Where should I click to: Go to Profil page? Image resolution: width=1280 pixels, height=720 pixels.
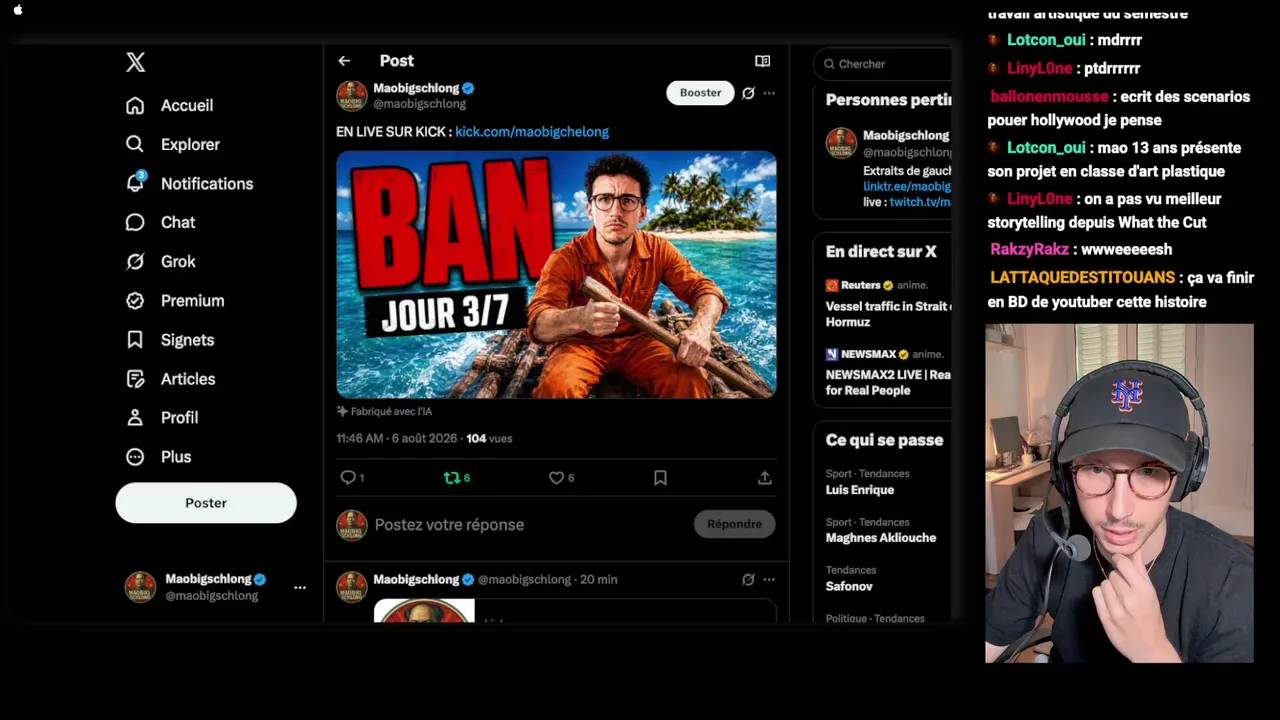click(x=162, y=417)
